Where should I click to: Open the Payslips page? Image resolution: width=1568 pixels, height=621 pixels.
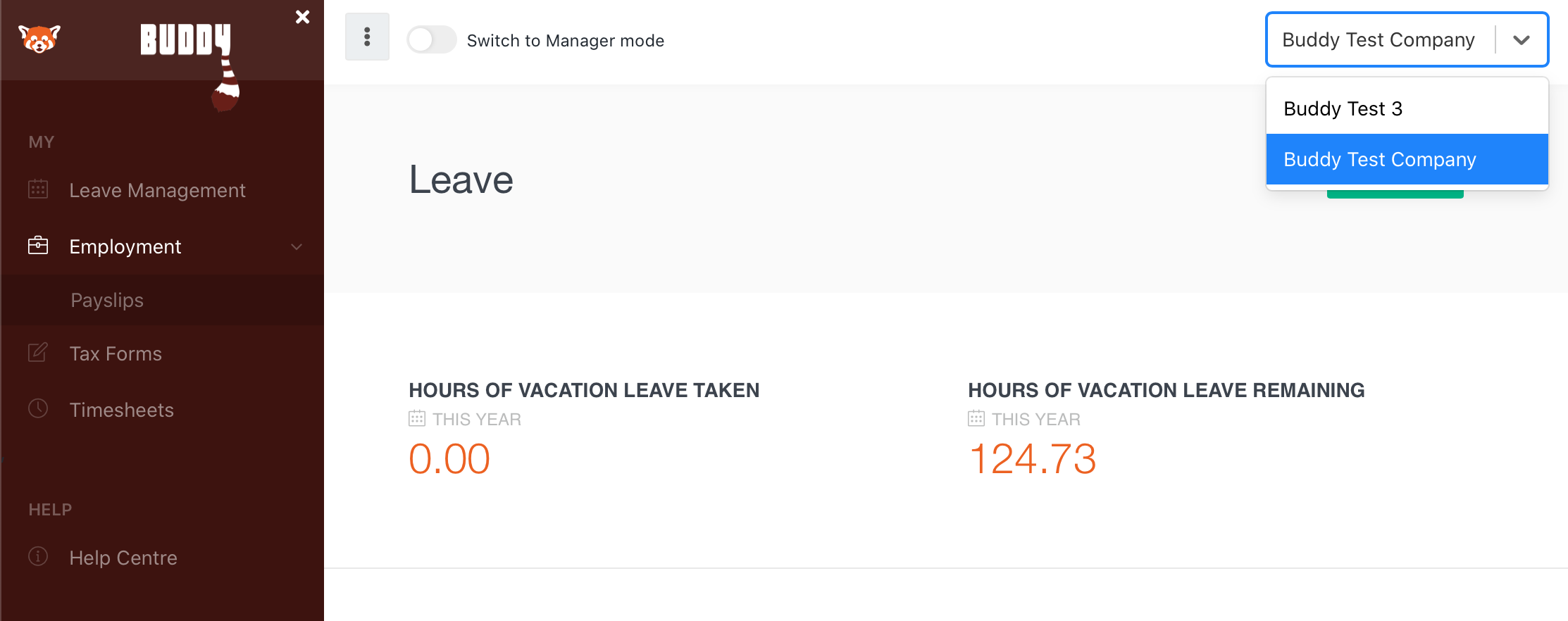(x=107, y=300)
